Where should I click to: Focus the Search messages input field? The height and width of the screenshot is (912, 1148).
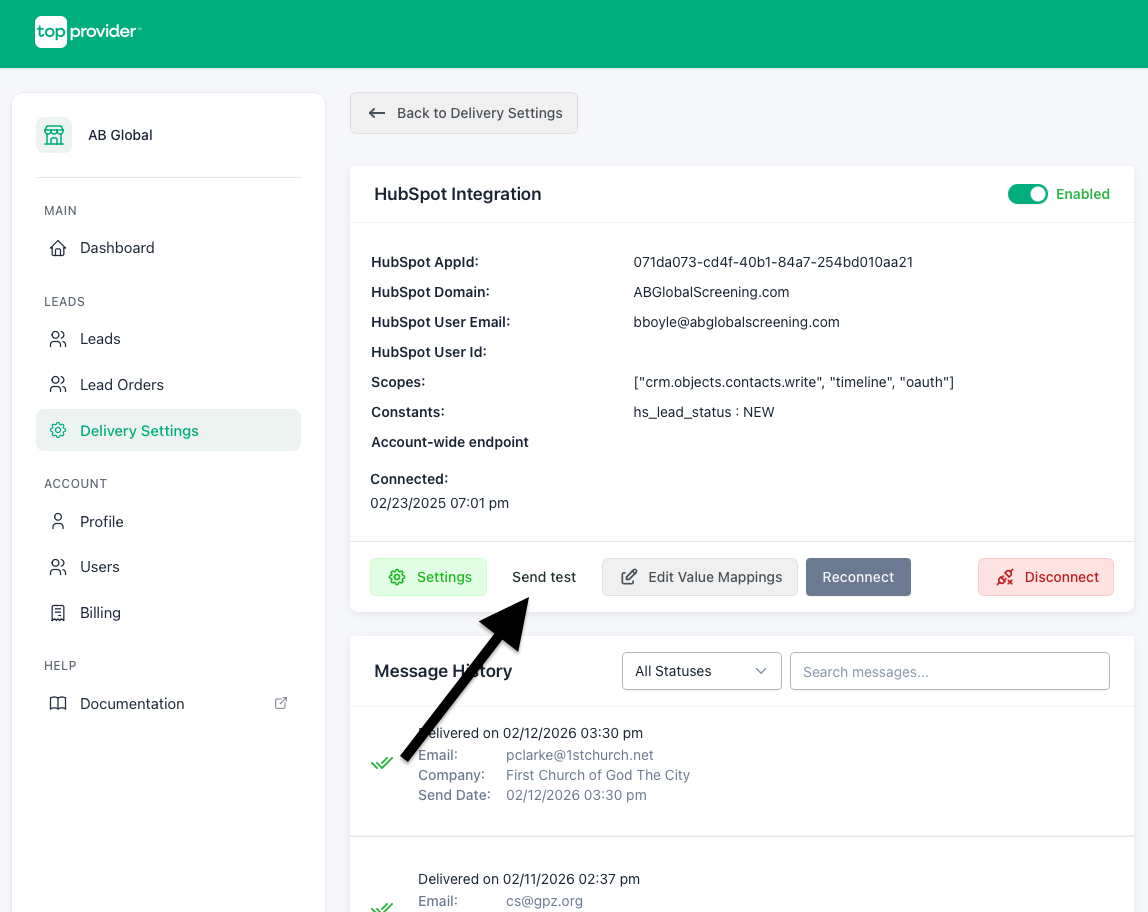click(x=949, y=671)
